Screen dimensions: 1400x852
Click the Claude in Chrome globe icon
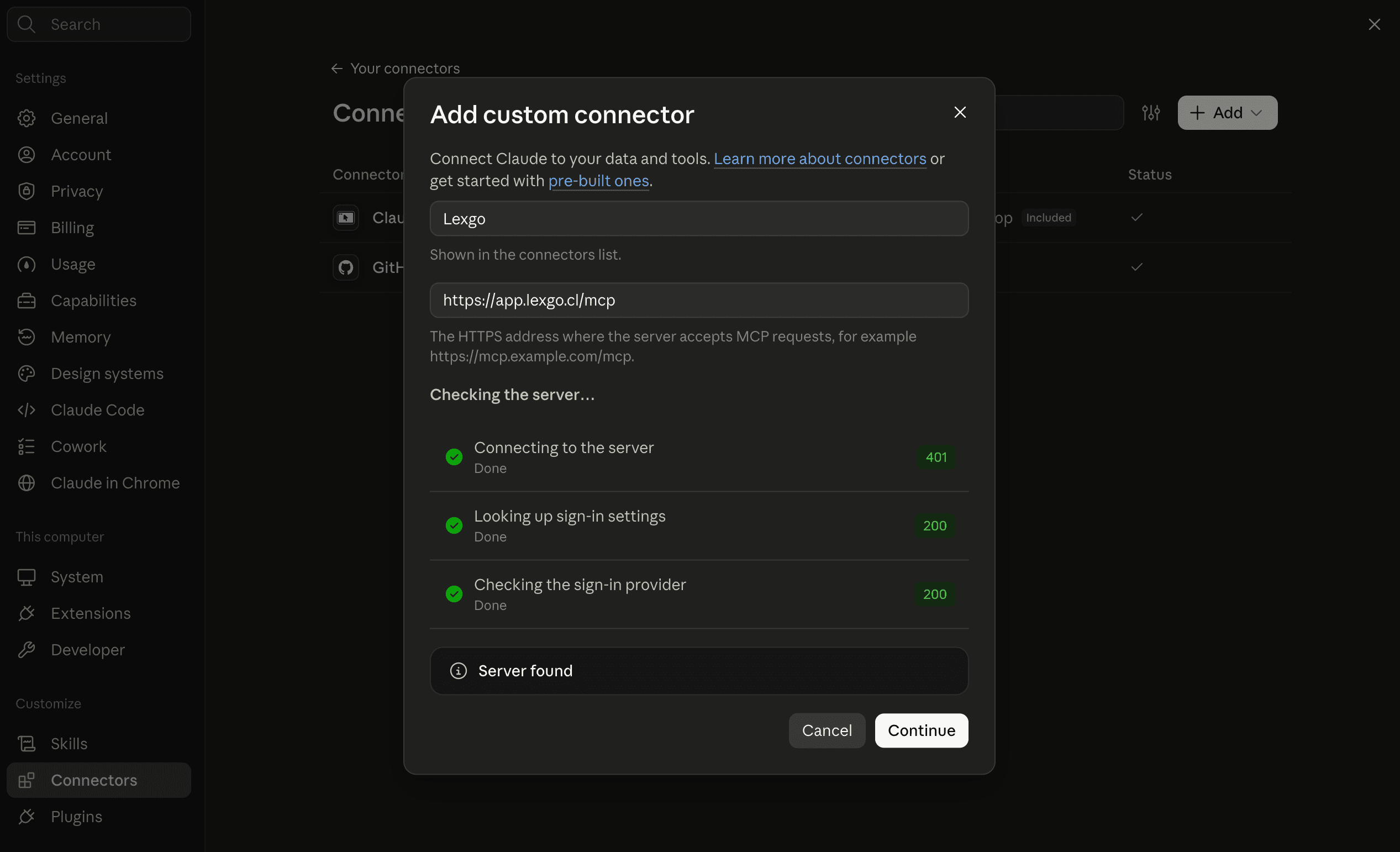pos(26,482)
